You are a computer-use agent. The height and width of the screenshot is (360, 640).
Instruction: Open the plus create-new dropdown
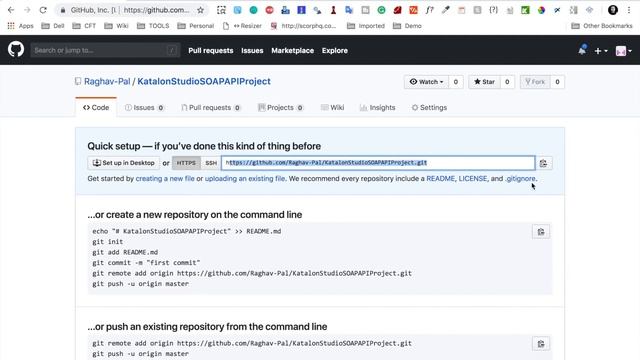(601, 51)
